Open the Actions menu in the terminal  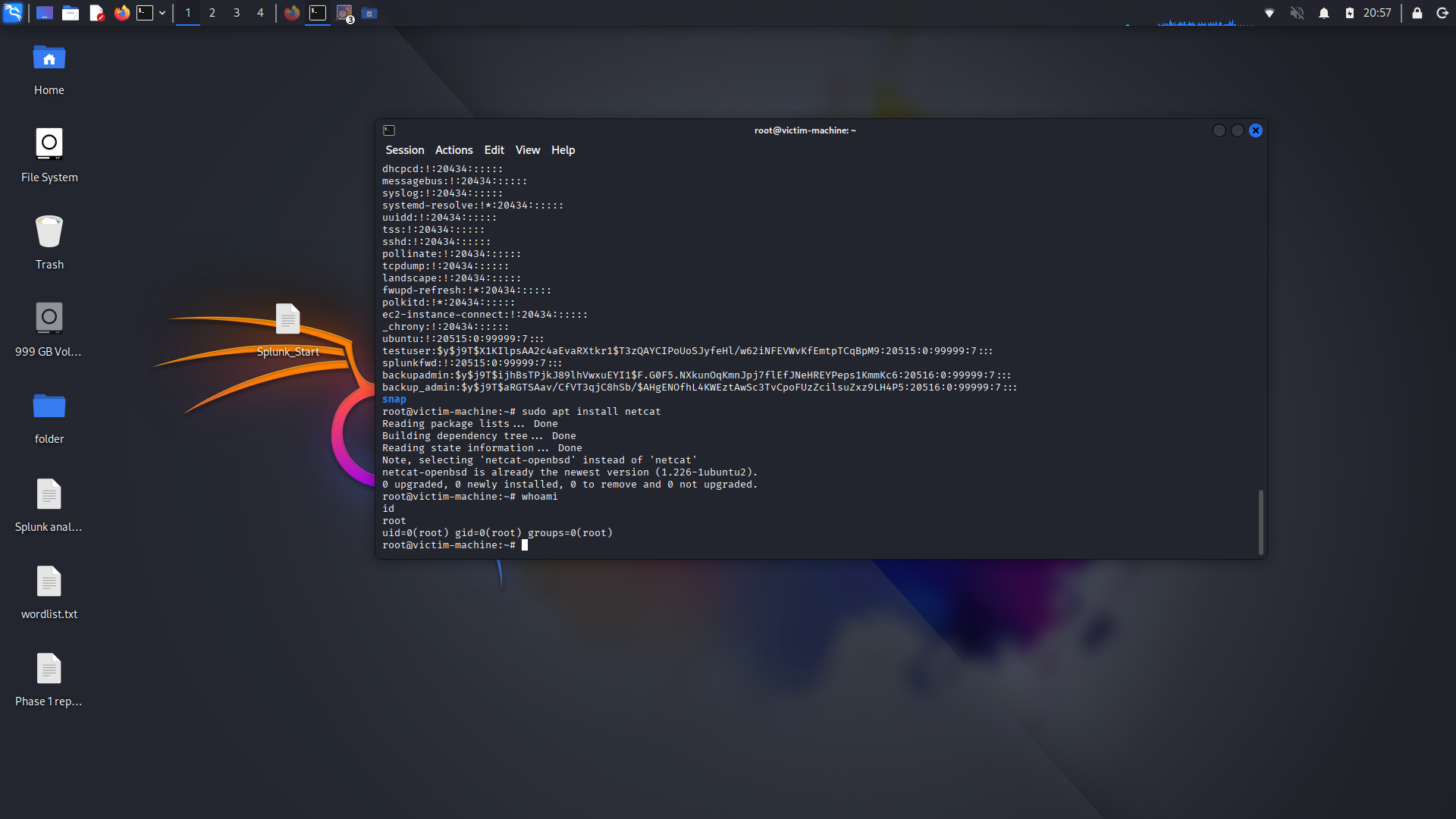[x=453, y=149]
